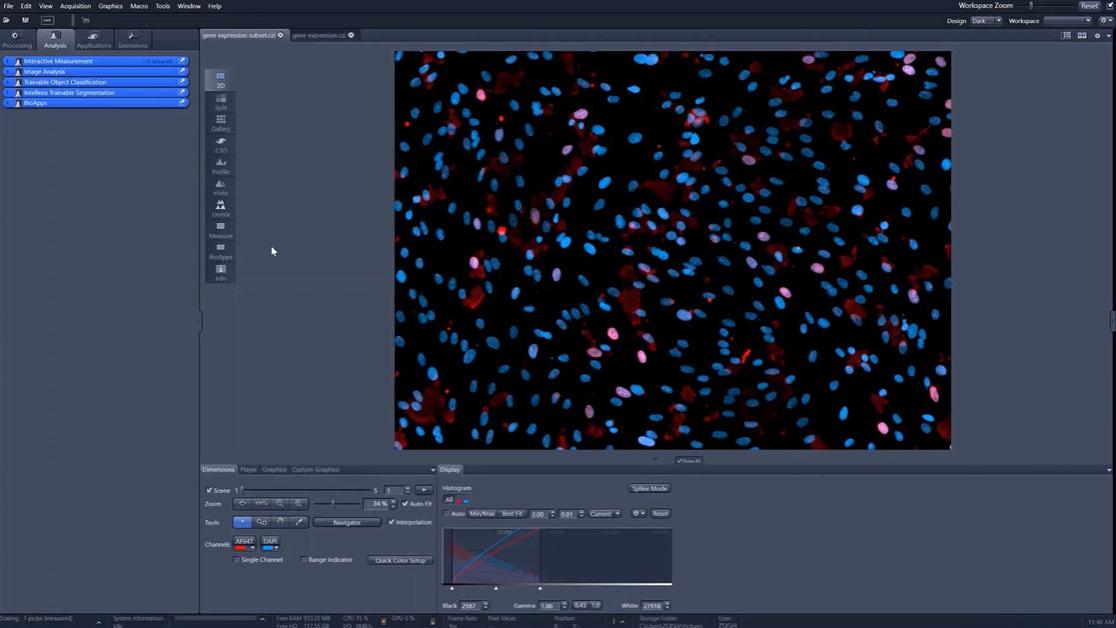Open the Split view
Screen dimensions: 1116x628
(221, 101)
